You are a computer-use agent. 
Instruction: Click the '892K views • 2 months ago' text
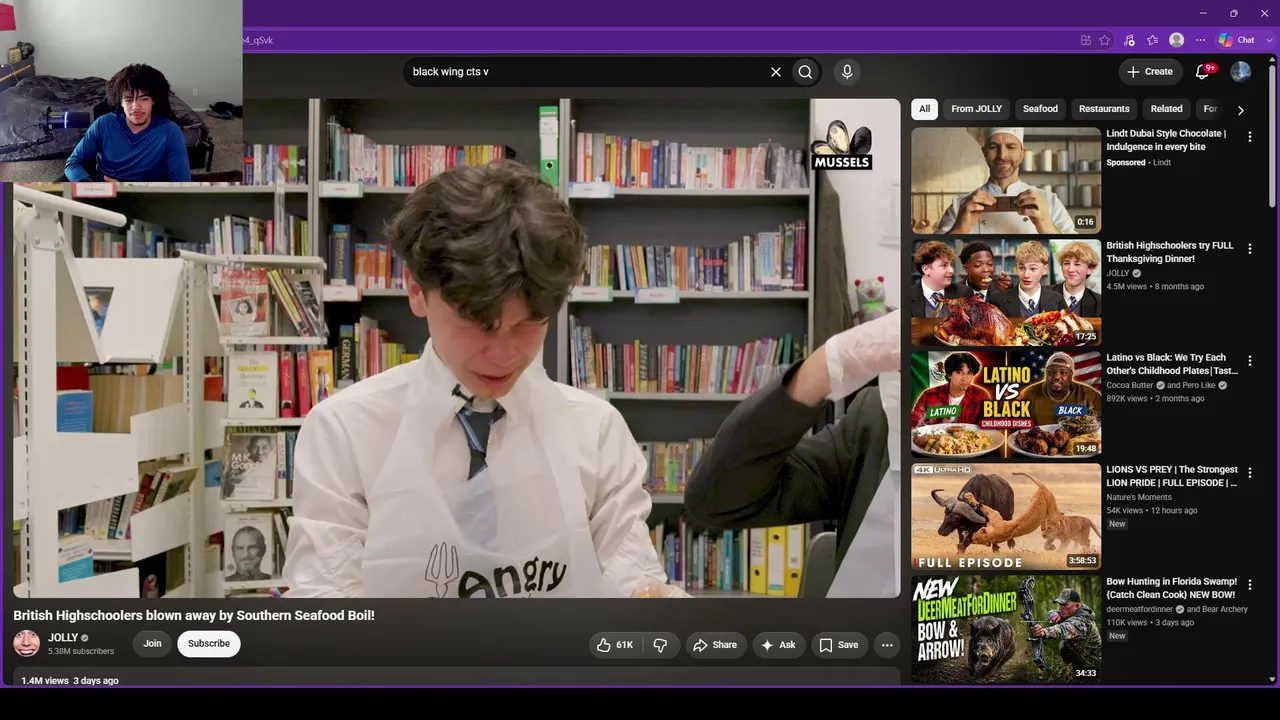tap(1155, 399)
